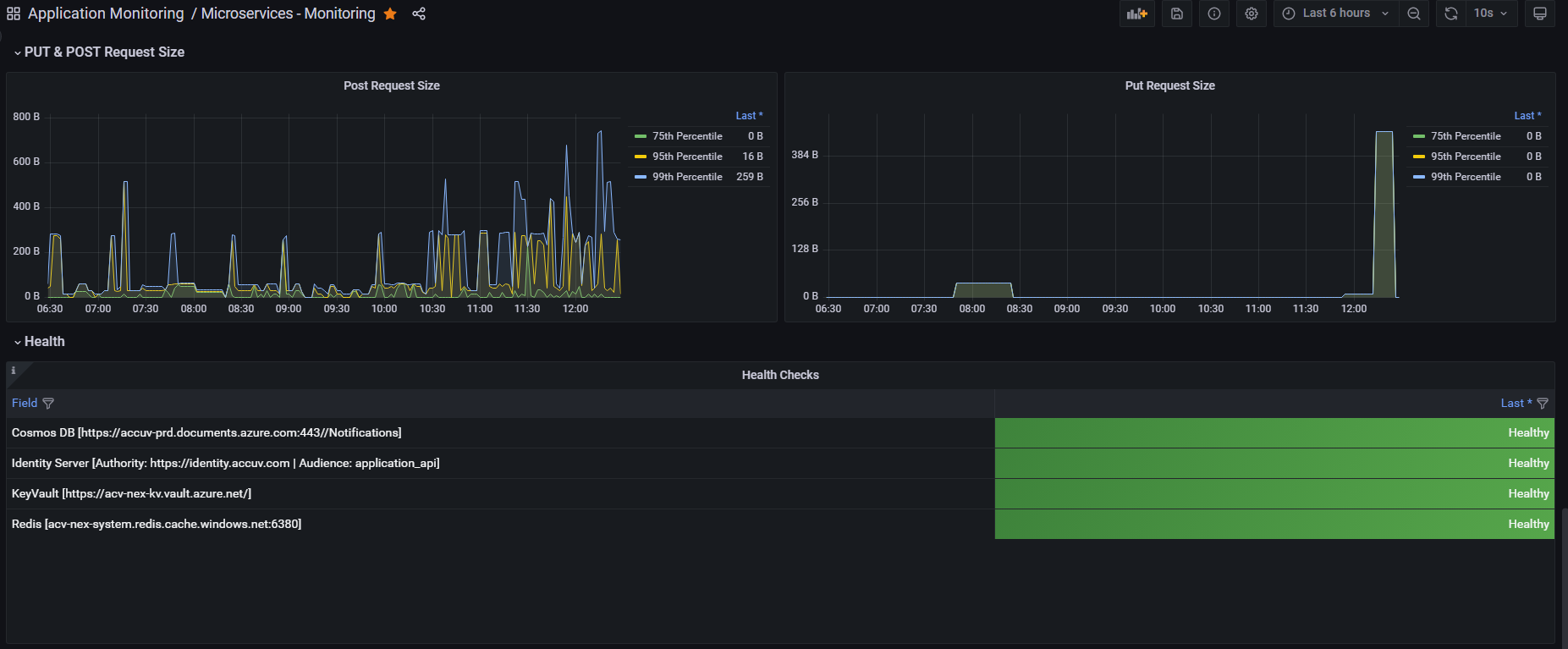Viewport: 1568px width, 649px height.
Task: Open Post Request Size panel title menu
Action: coord(392,85)
